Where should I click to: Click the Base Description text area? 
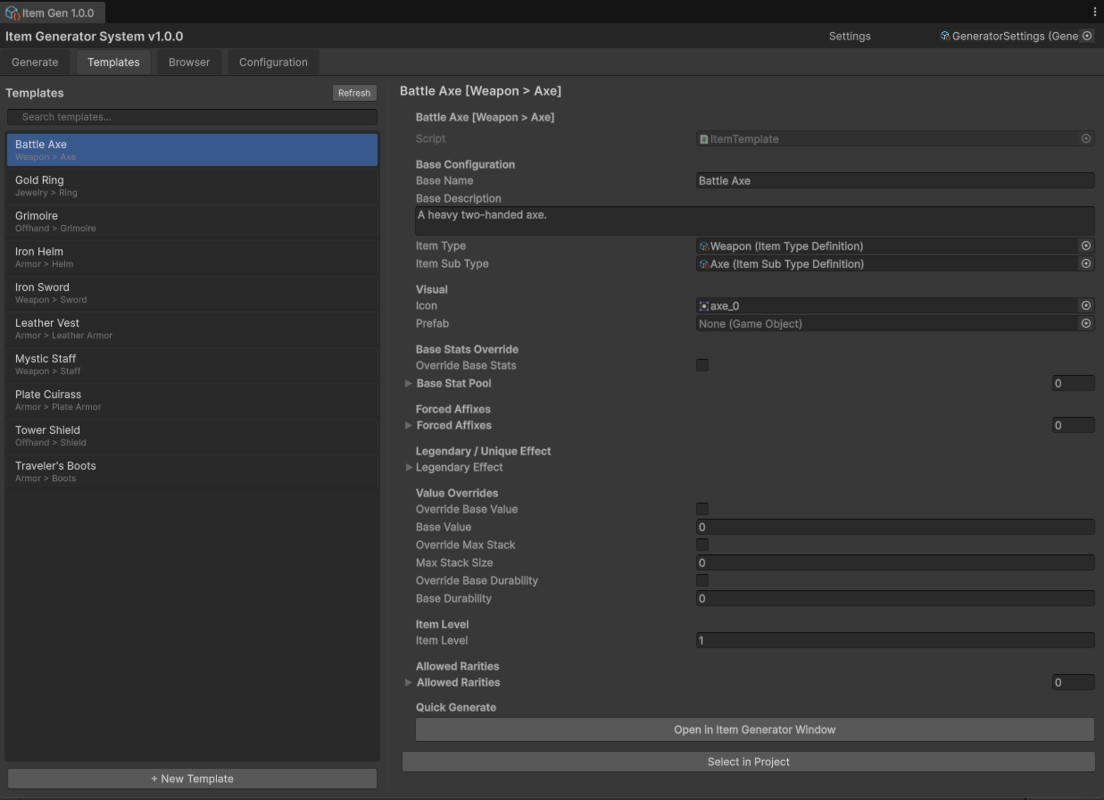[x=754, y=221]
